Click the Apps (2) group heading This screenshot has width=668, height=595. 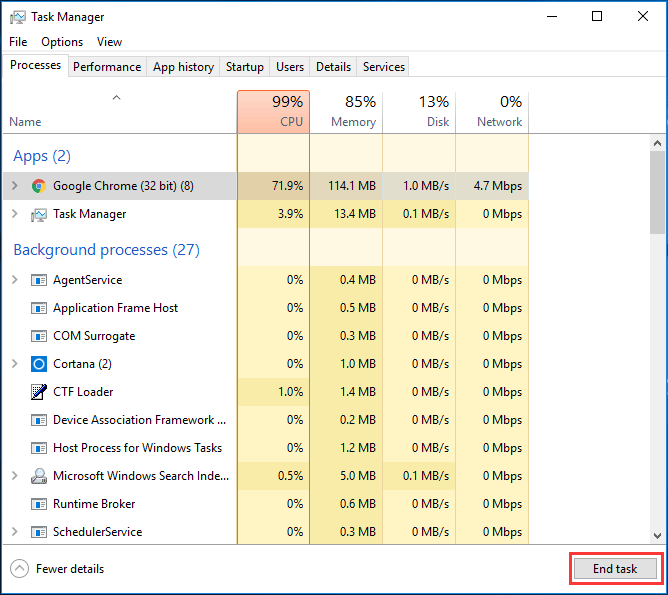click(42, 156)
